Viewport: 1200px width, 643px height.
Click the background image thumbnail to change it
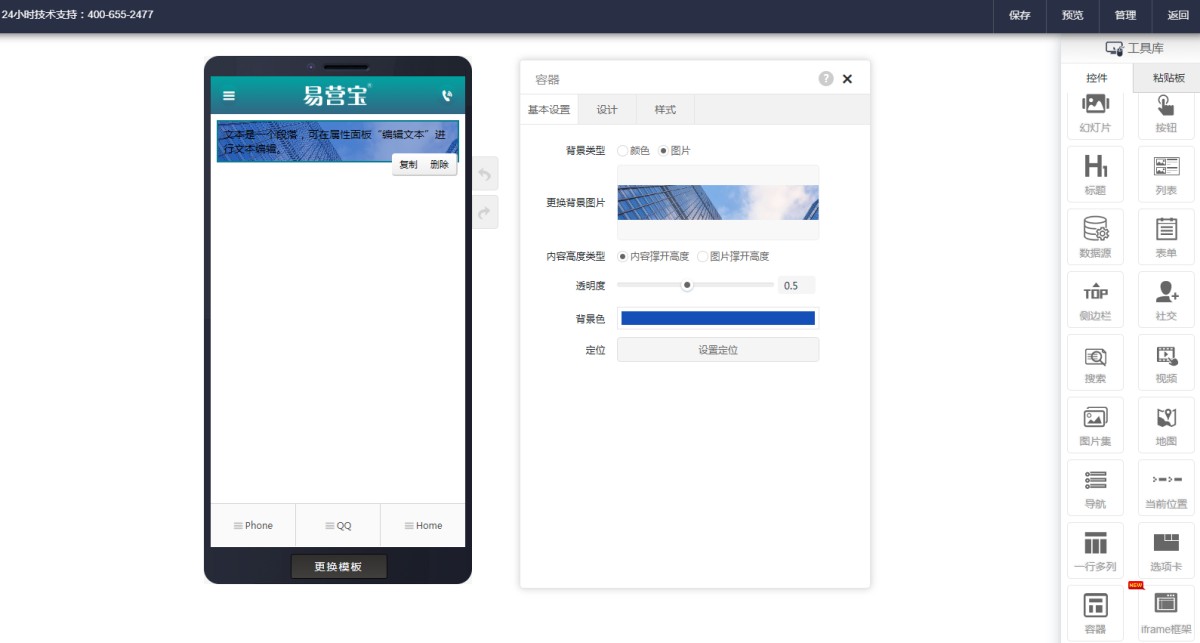[718, 202]
